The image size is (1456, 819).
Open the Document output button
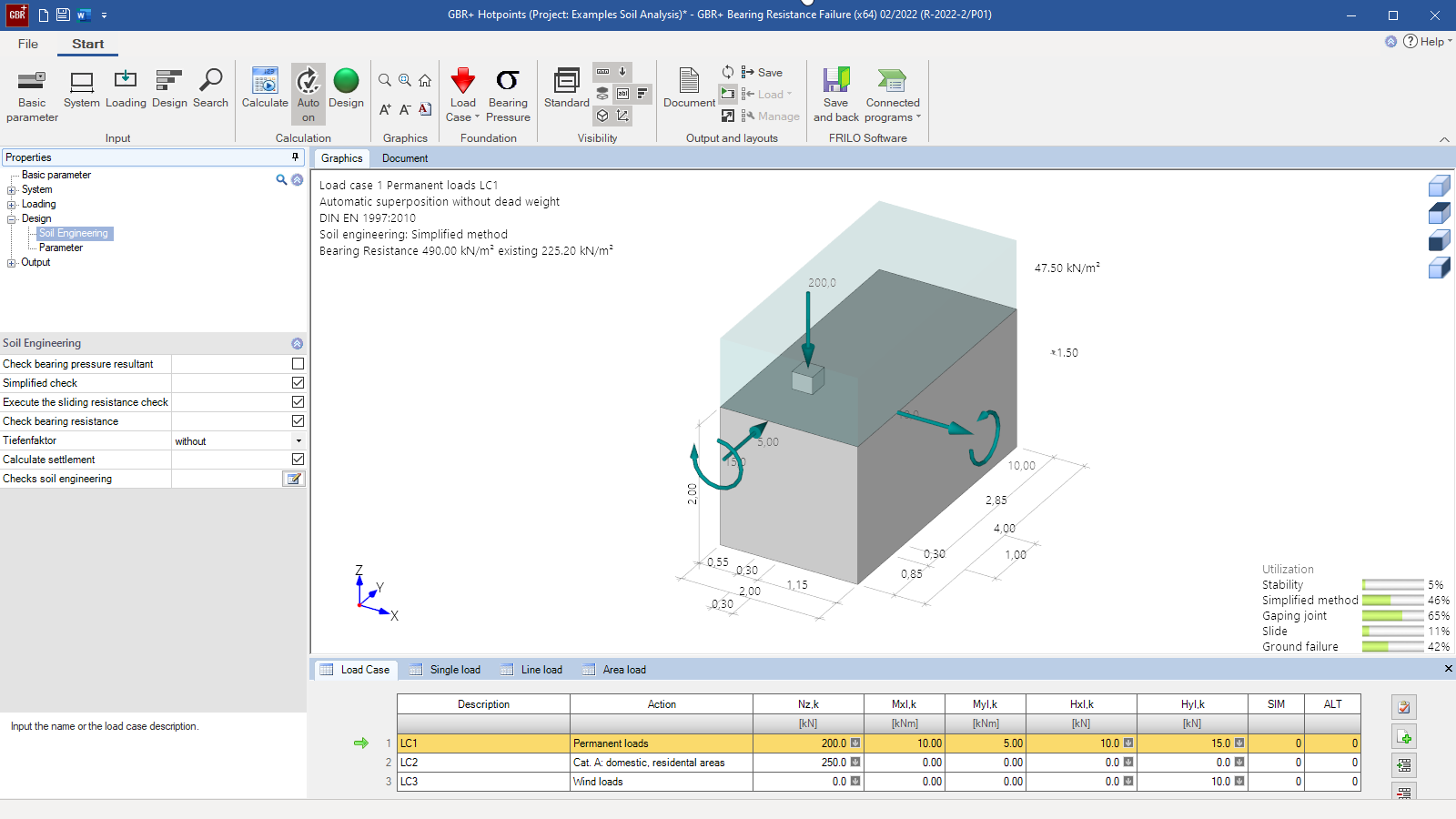pyautogui.click(x=689, y=89)
